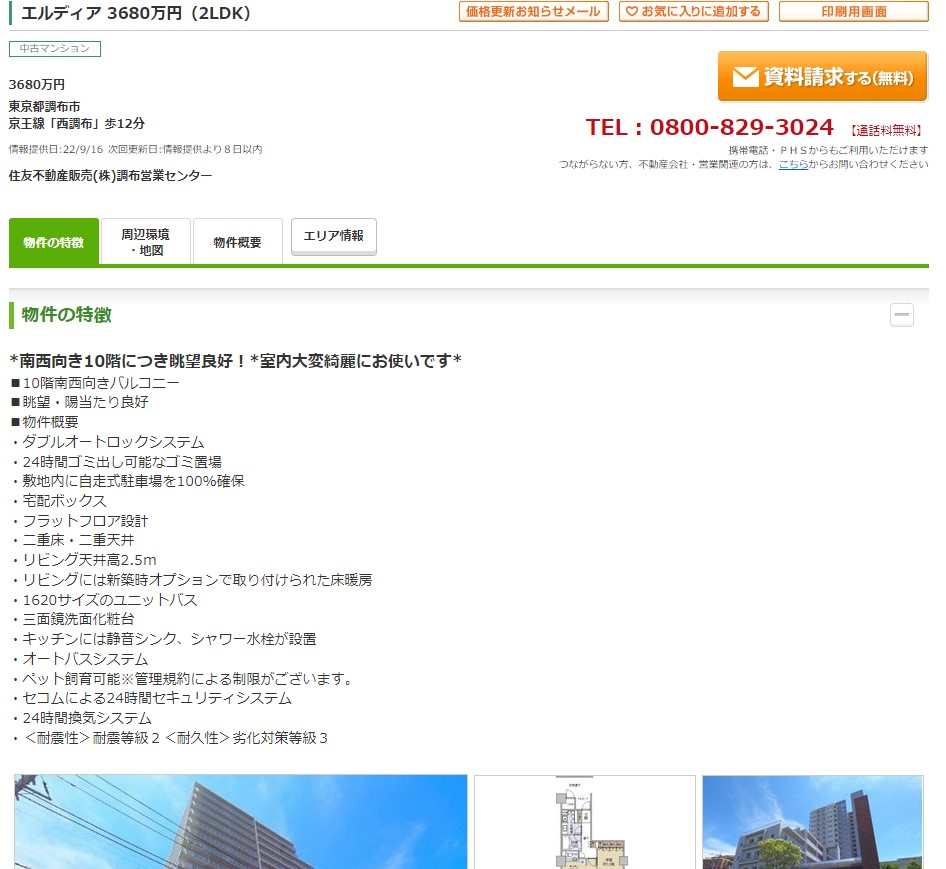Image resolution: width=946 pixels, height=869 pixels.
Task: Click the エルディア 3680万円 (2LDK) title
Action: tap(136, 13)
